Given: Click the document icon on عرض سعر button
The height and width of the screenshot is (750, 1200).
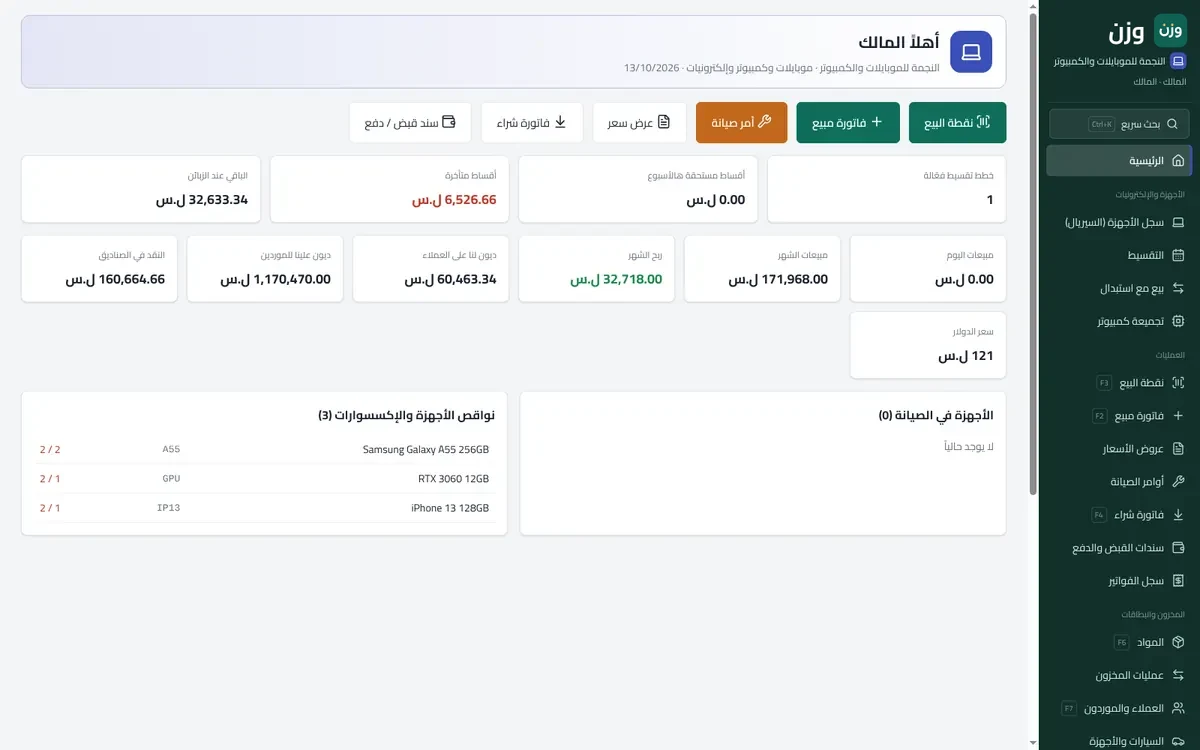Looking at the screenshot, I should (x=664, y=122).
